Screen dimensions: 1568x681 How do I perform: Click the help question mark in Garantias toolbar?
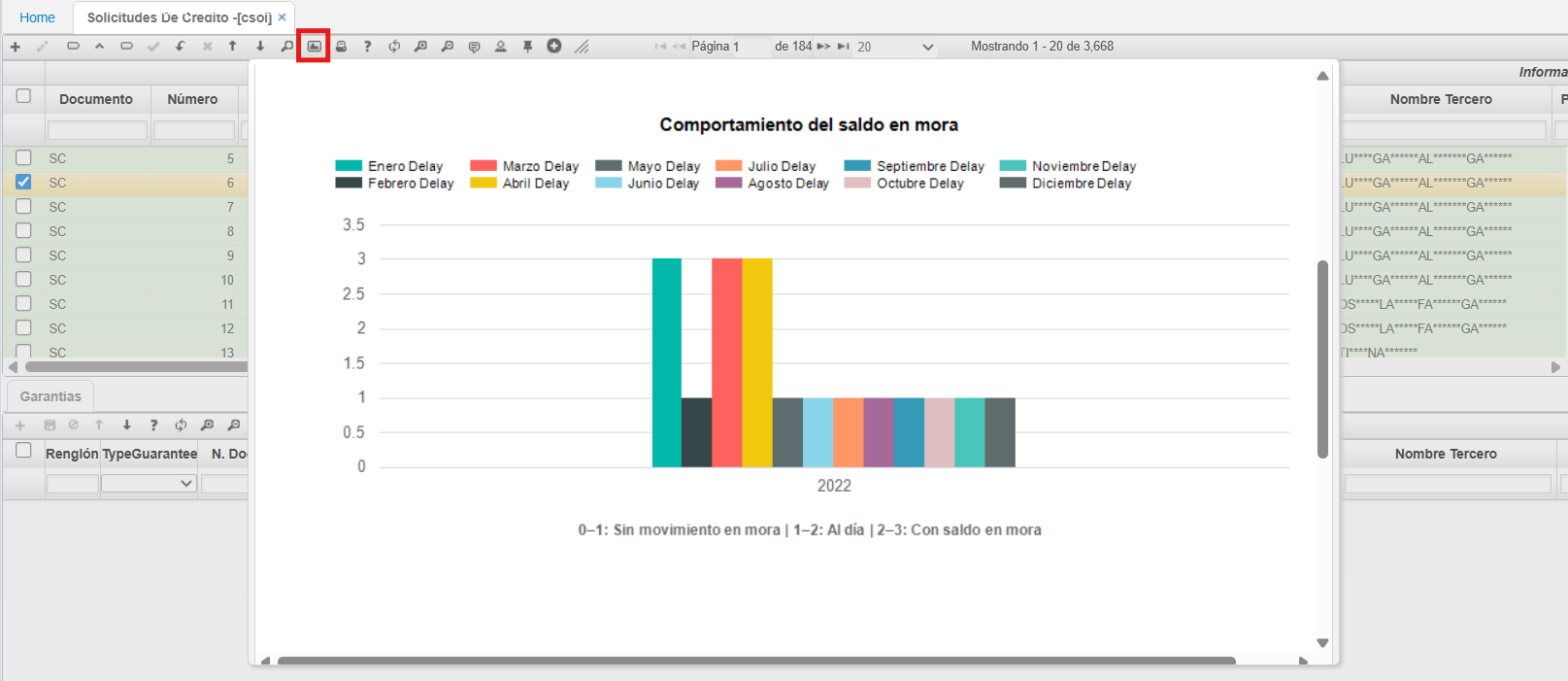coord(153,426)
